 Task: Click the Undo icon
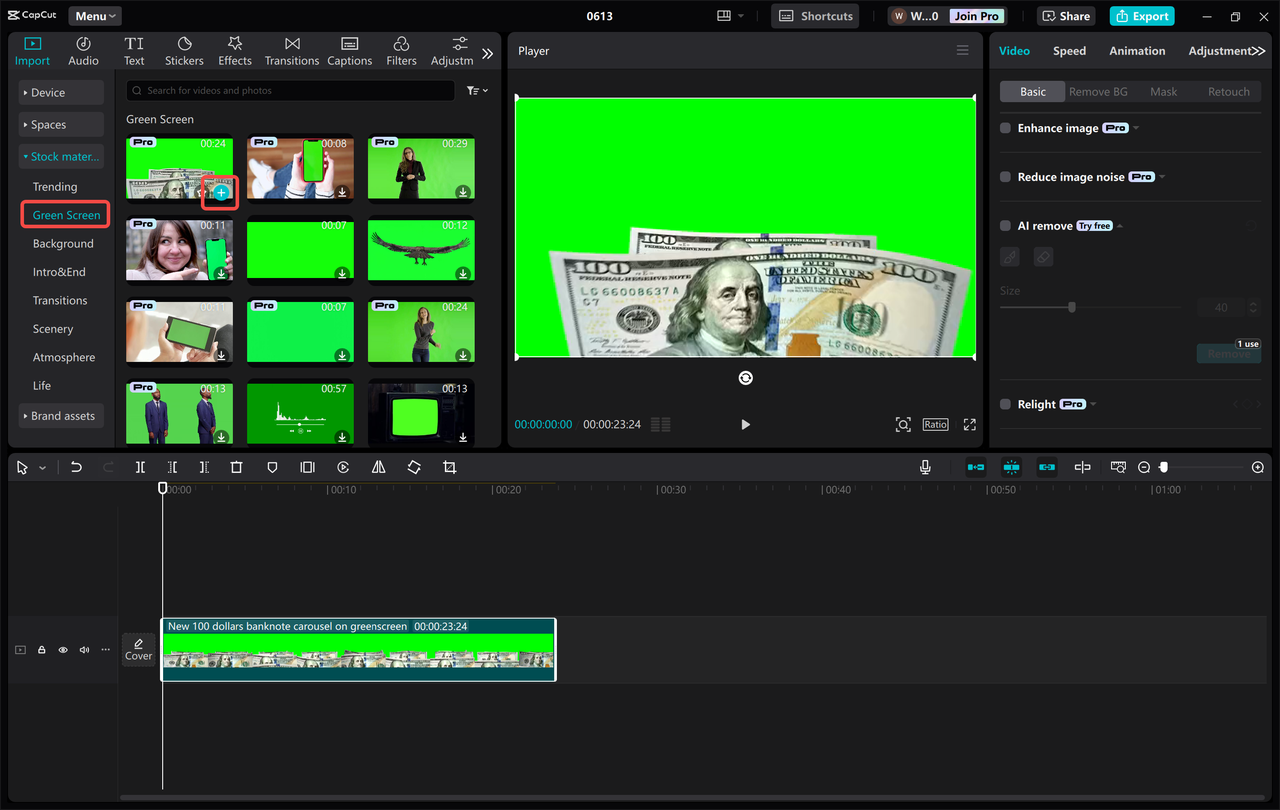(76, 466)
